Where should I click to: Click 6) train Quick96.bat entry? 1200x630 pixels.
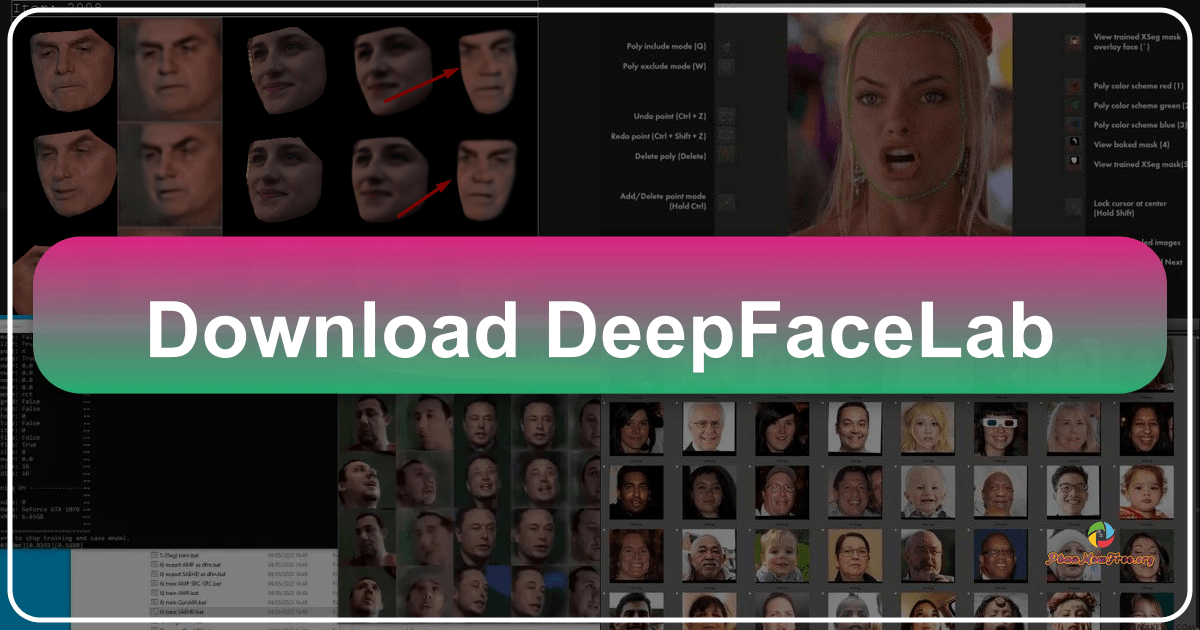point(185,600)
